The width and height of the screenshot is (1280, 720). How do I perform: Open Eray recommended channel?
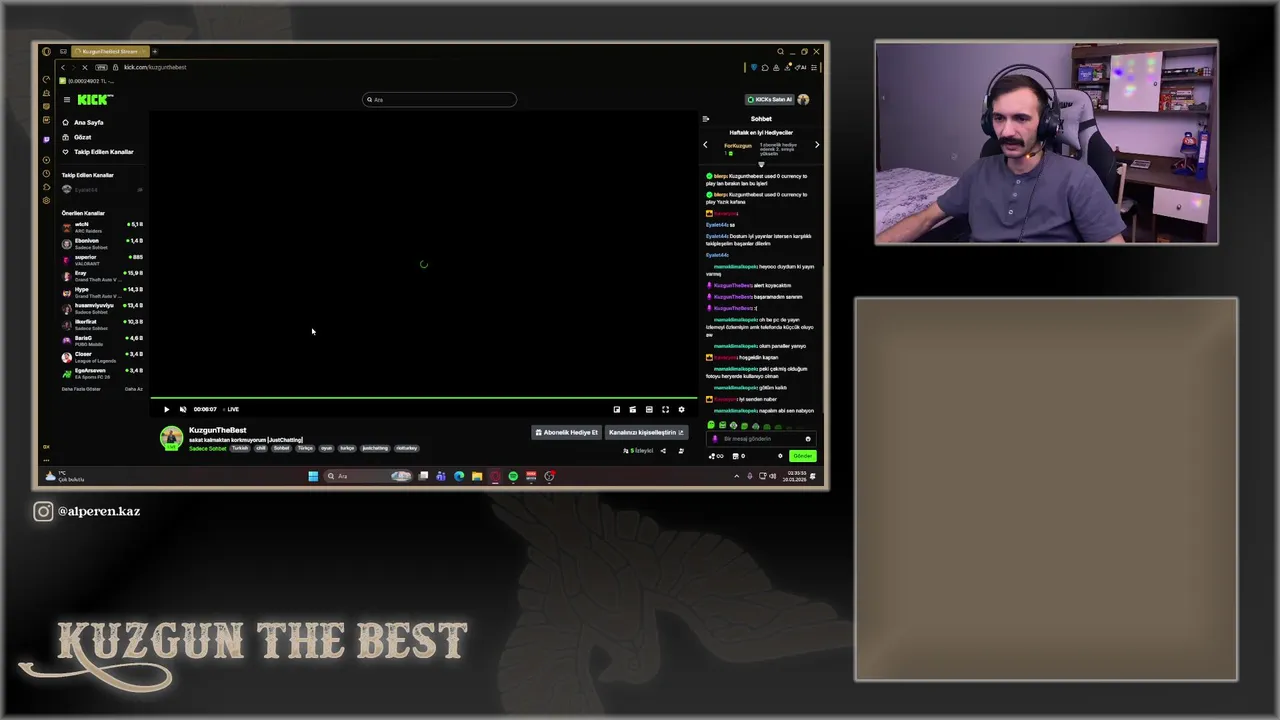pos(102,276)
